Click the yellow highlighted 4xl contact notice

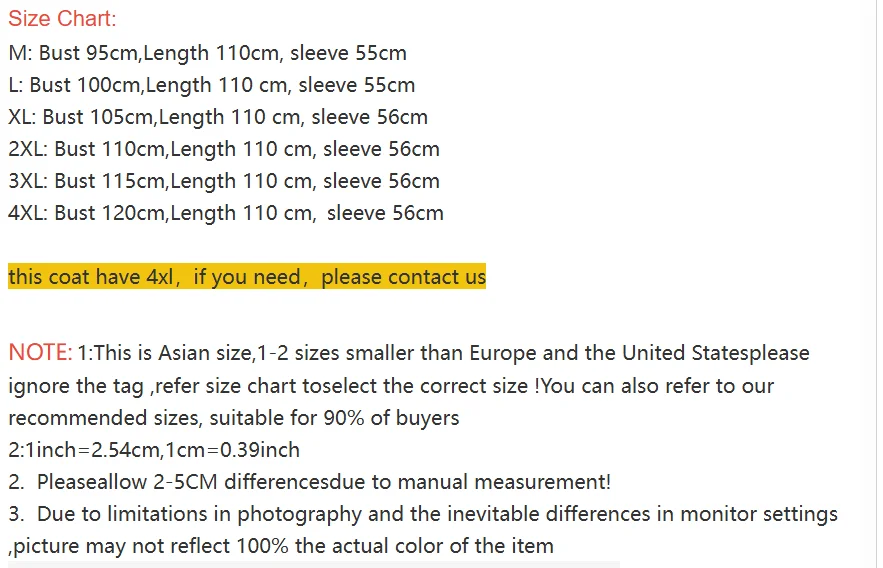point(246,277)
